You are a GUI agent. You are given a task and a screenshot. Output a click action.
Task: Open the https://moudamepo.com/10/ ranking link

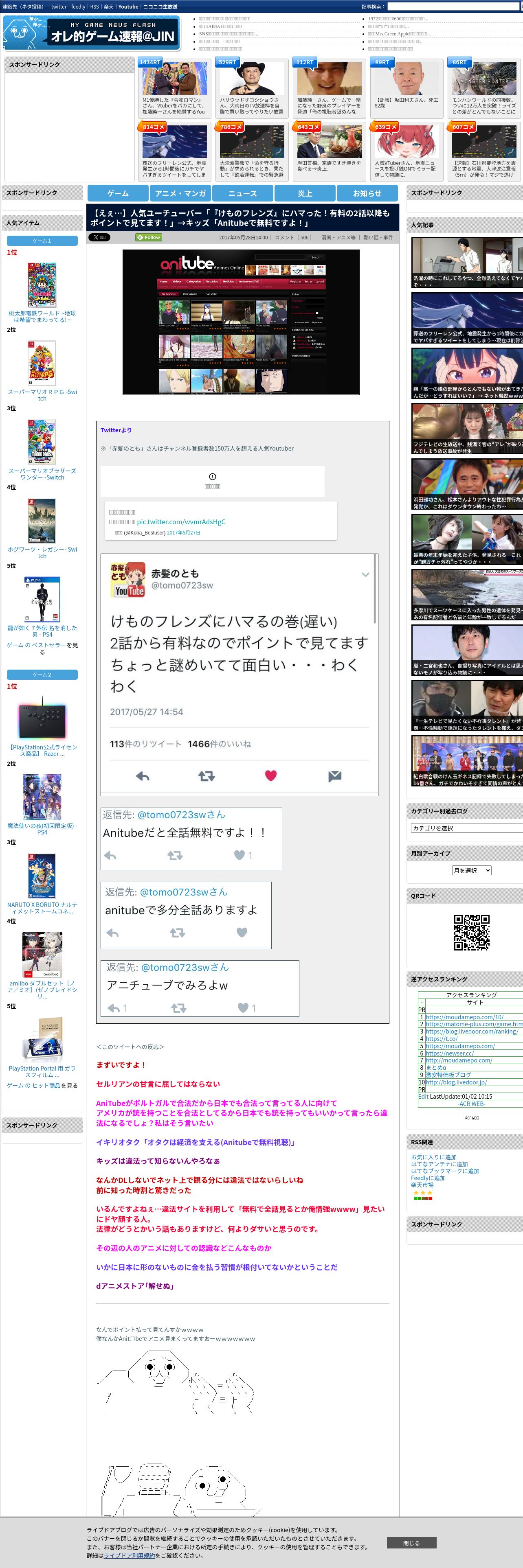click(465, 1016)
